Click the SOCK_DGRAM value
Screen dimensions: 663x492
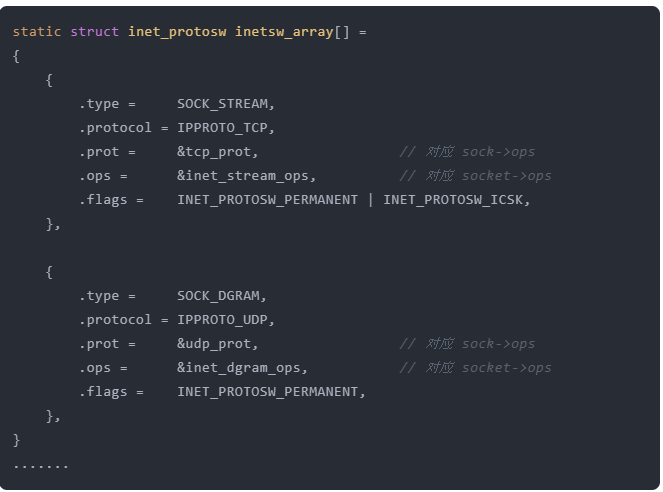tap(221, 296)
